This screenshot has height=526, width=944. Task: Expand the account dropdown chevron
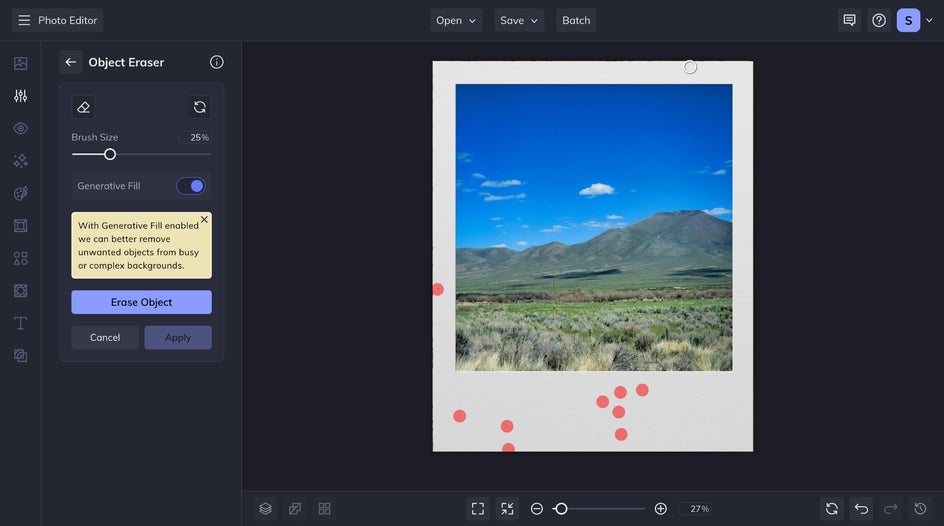(x=929, y=20)
